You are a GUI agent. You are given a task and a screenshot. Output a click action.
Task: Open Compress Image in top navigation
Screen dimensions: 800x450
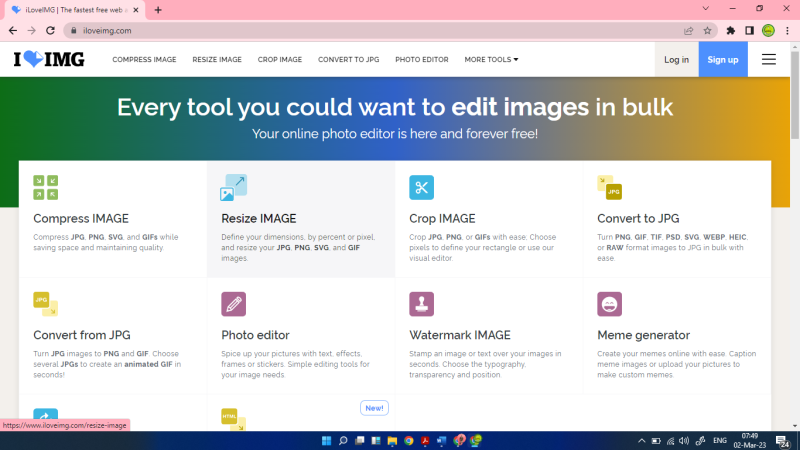pyautogui.click(x=144, y=60)
